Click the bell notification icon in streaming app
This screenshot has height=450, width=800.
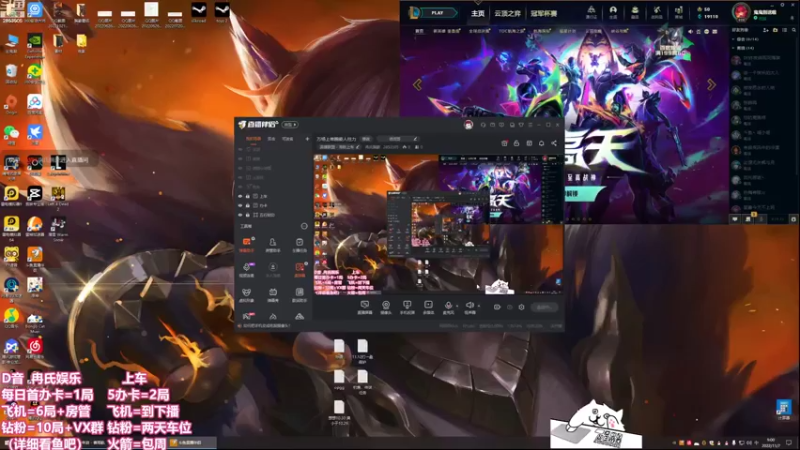pyautogui.click(x=541, y=143)
